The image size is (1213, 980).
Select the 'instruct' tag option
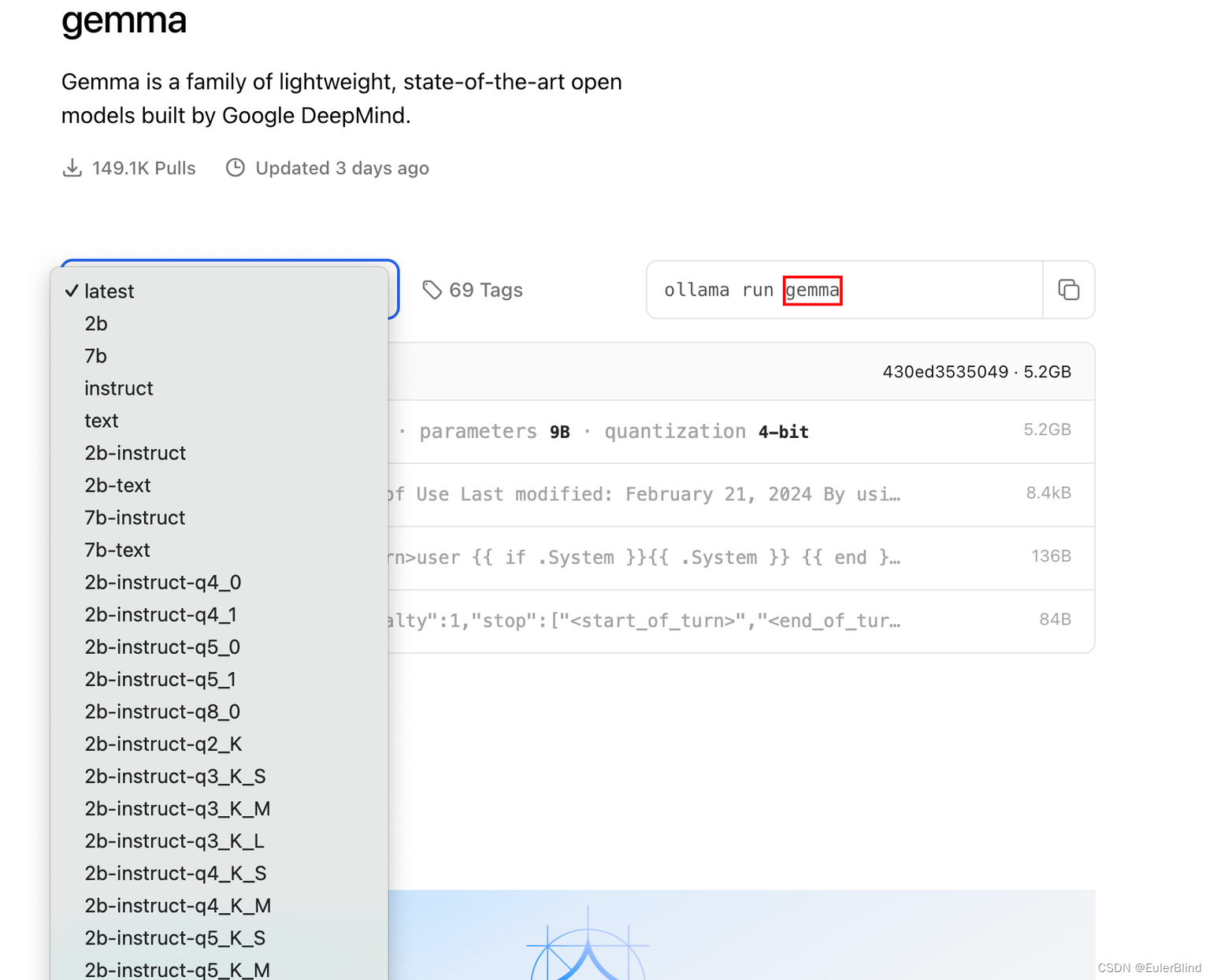[x=219, y=388]
